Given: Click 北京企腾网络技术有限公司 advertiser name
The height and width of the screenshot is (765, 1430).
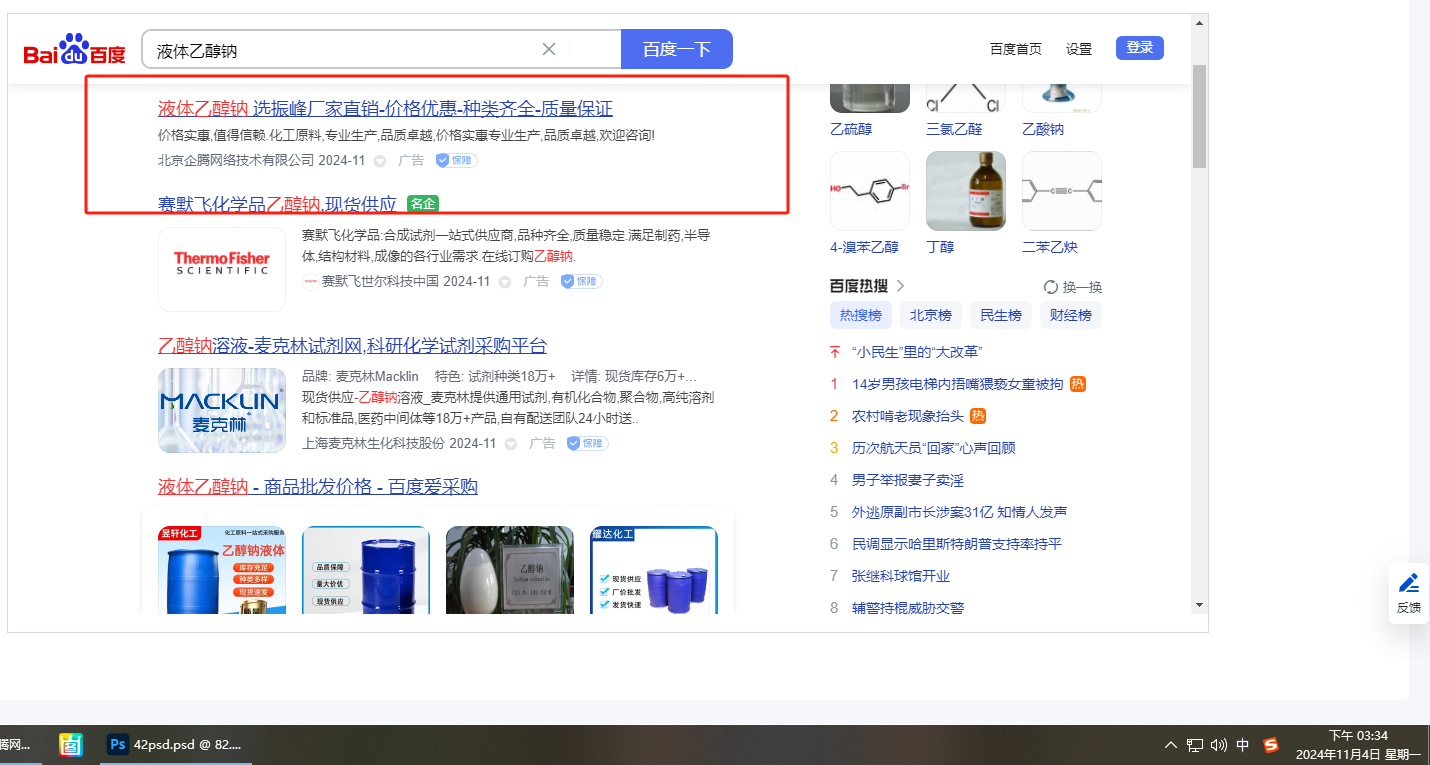Looking at the screenshot, I should pyautogui.click(x=236, y=160).
